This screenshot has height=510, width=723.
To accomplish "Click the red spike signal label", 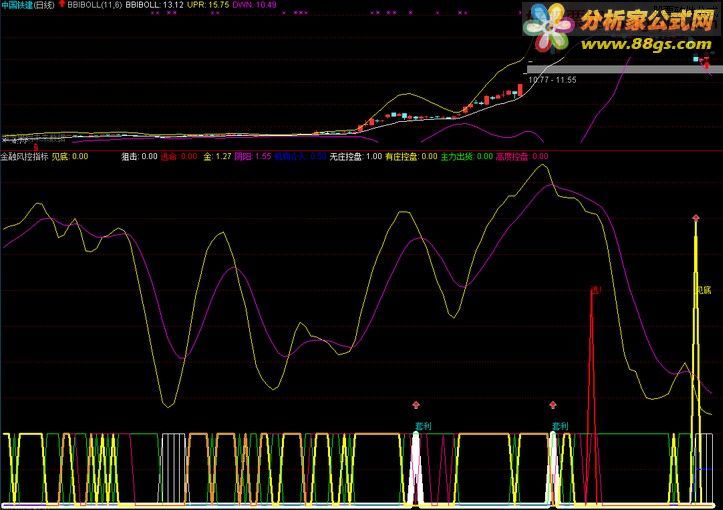I will click(x=596, y=291).
